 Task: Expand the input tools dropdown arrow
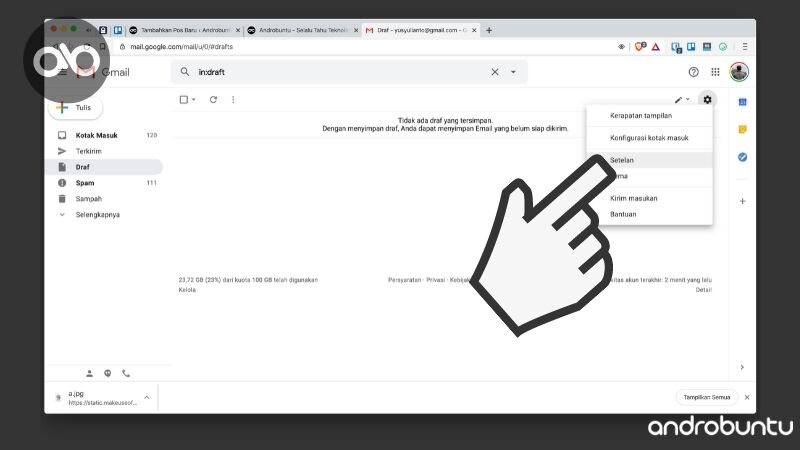[x=688, y=99]
